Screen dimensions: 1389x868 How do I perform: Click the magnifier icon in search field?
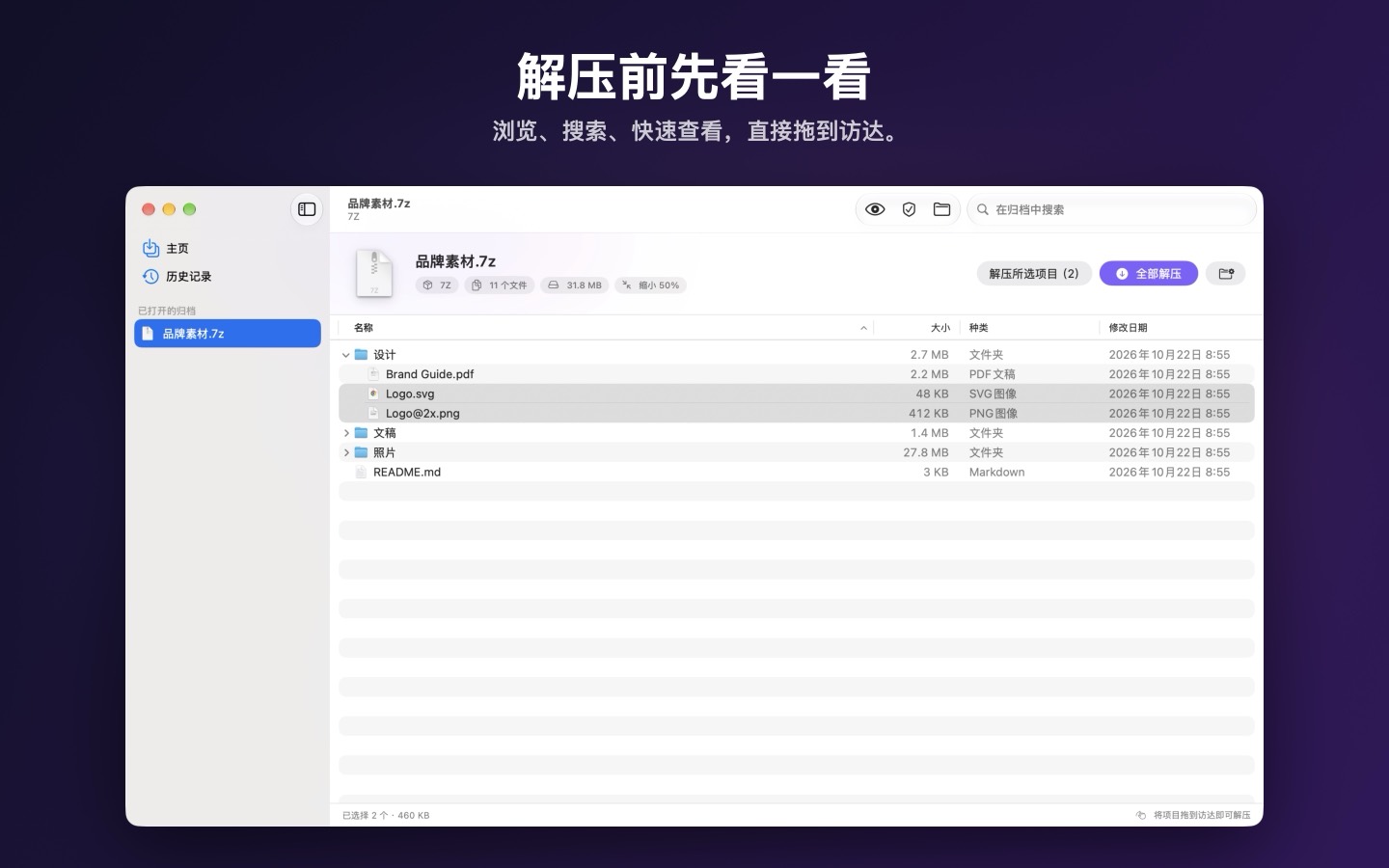point(983,209)
